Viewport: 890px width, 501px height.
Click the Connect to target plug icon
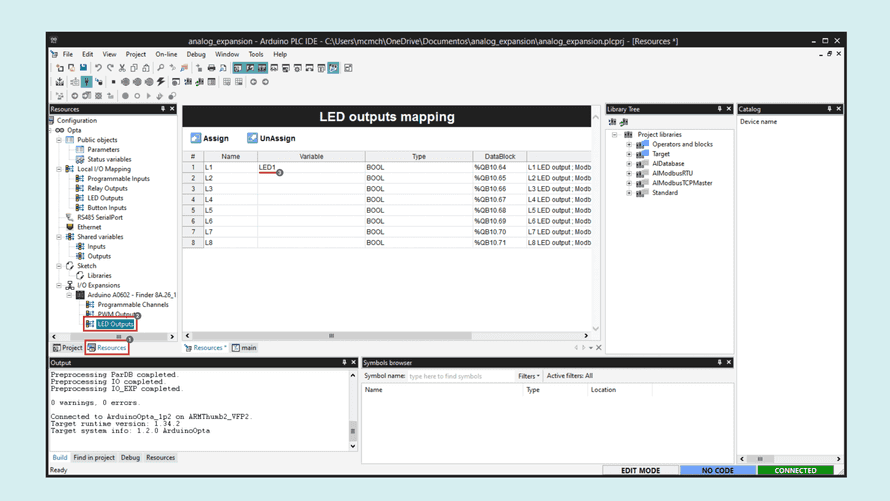(x=86, y=82)
